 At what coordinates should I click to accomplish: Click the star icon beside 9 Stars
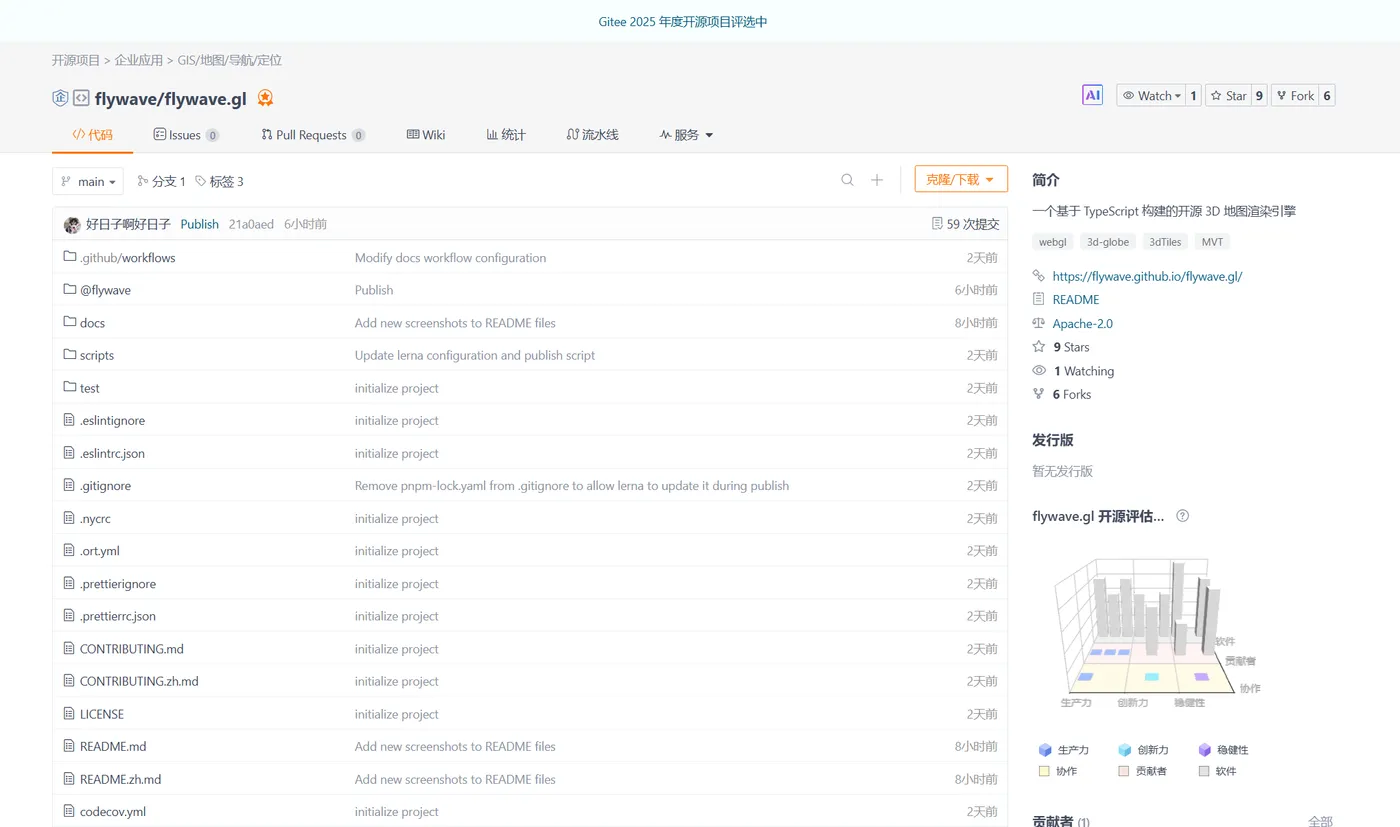(1039, 347)
